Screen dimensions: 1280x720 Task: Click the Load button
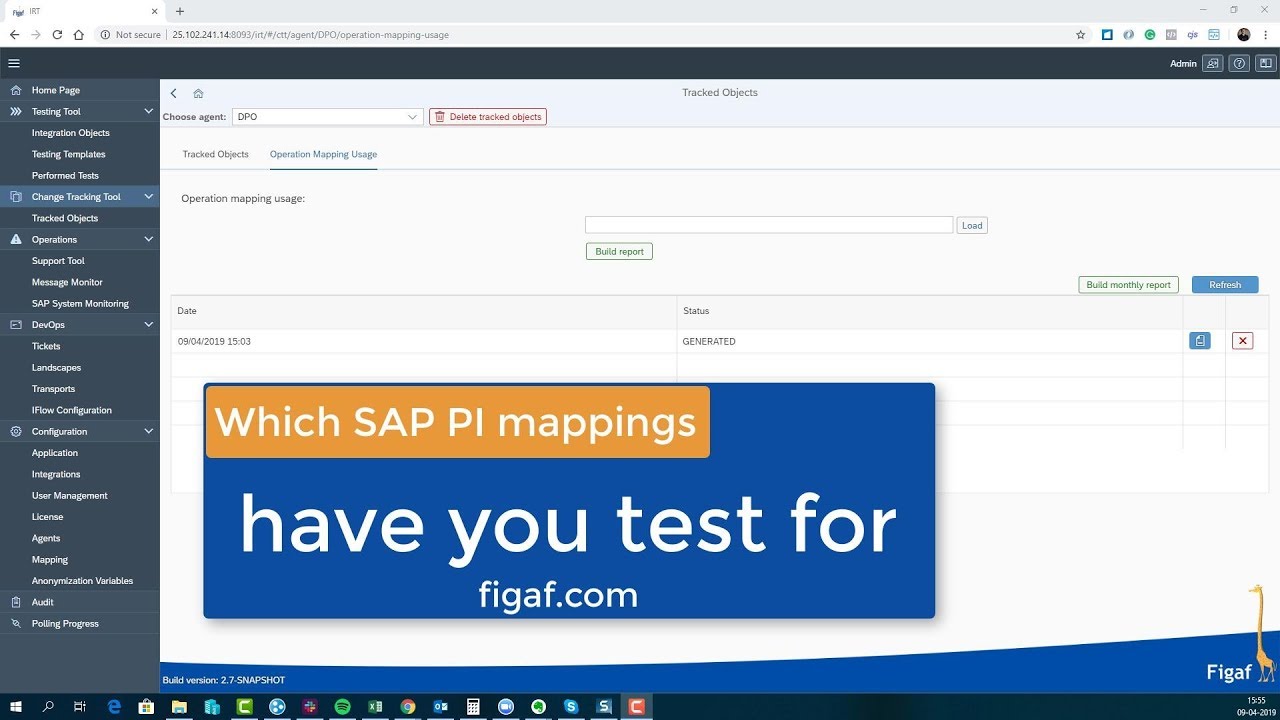972,226
